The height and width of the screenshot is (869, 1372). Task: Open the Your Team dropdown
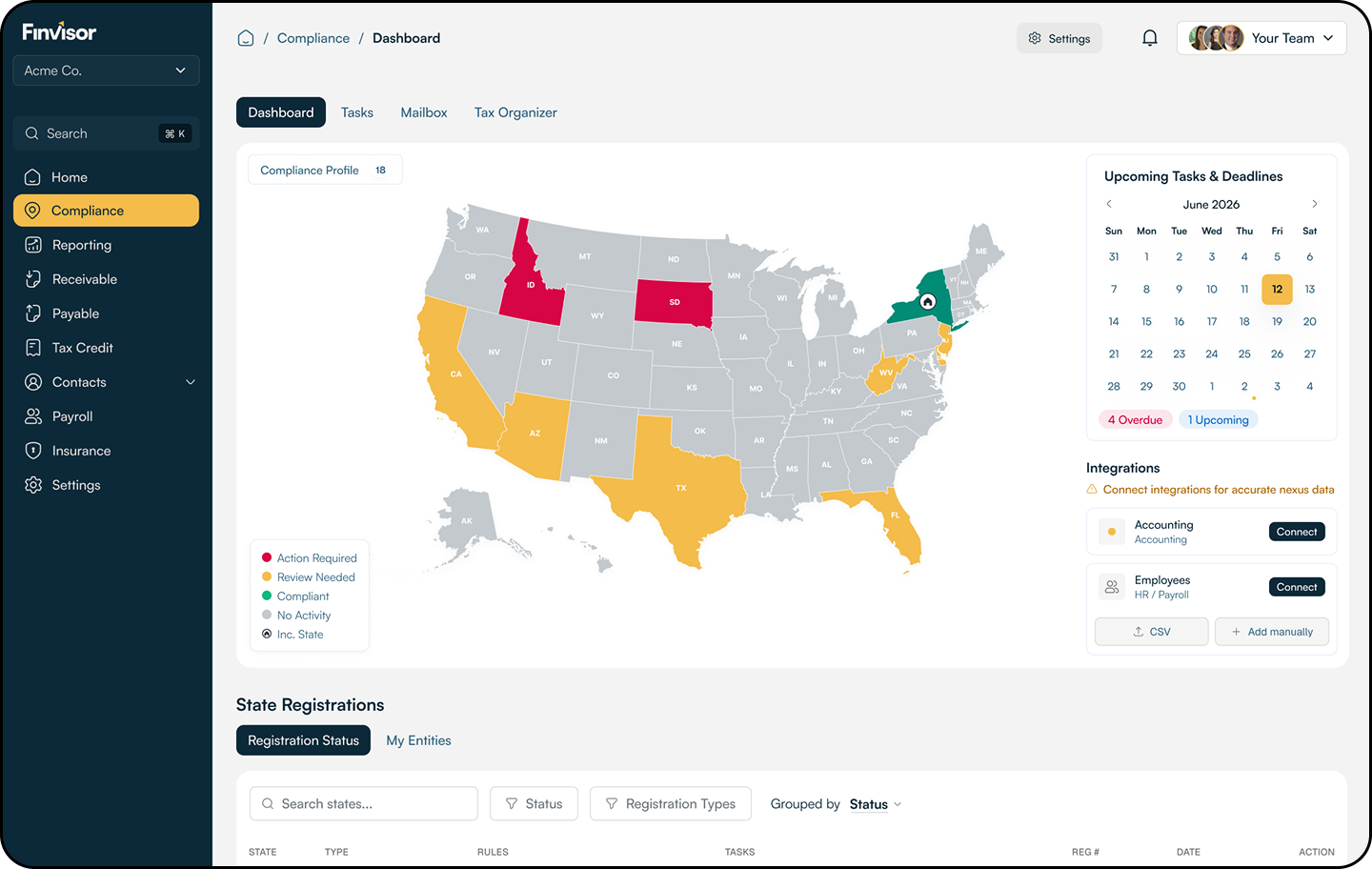tap(1261, 38)
